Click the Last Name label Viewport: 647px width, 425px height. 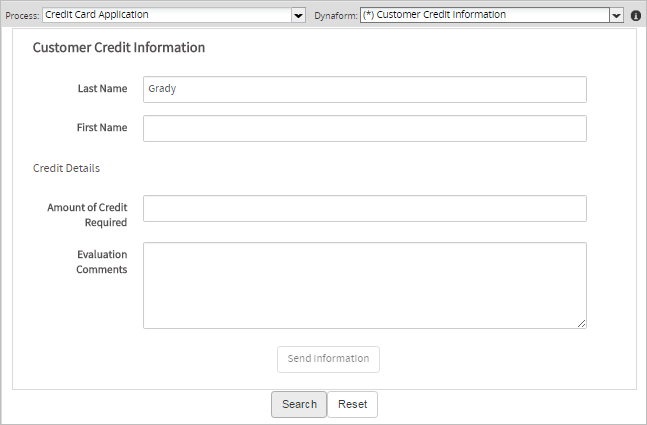coord(102,89)
